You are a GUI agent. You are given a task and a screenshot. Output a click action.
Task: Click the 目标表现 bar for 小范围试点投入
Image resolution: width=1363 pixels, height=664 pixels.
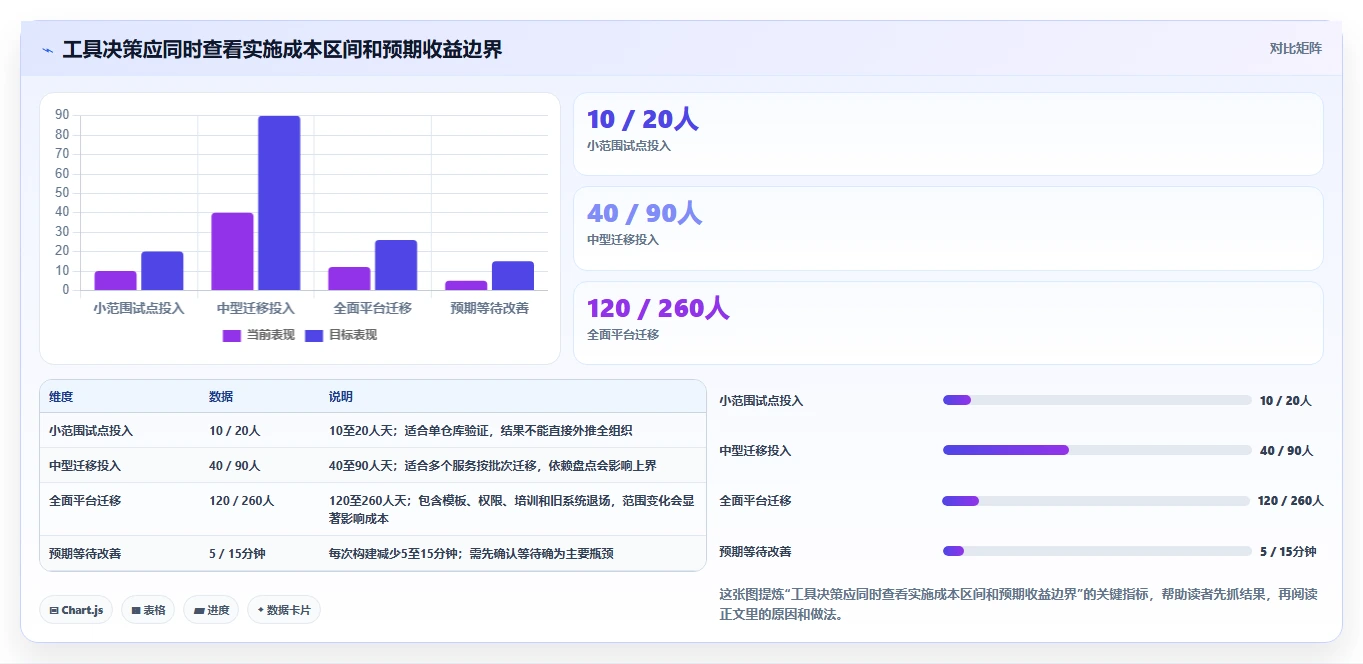click(x=162, y=271)
